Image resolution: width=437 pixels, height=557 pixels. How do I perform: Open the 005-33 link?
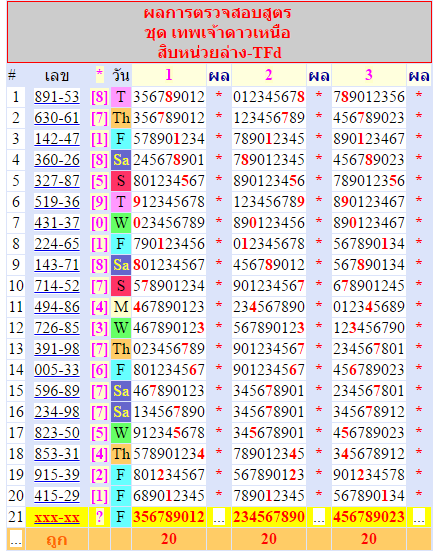coord(57,370)
